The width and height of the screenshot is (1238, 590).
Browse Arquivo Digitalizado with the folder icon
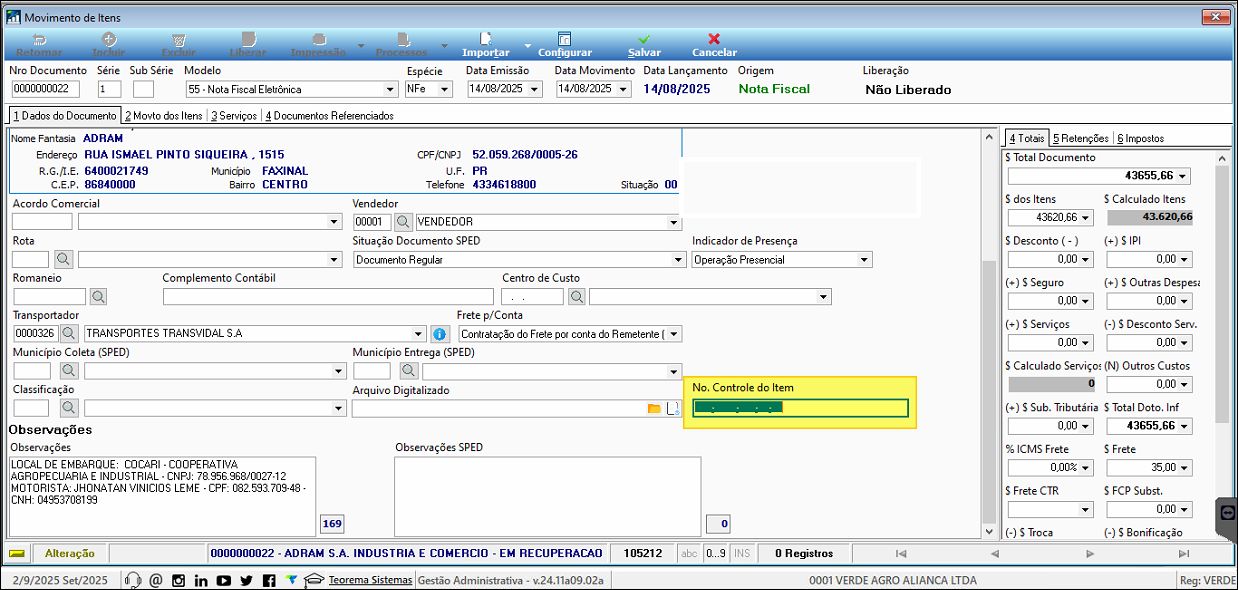[655, 408]
